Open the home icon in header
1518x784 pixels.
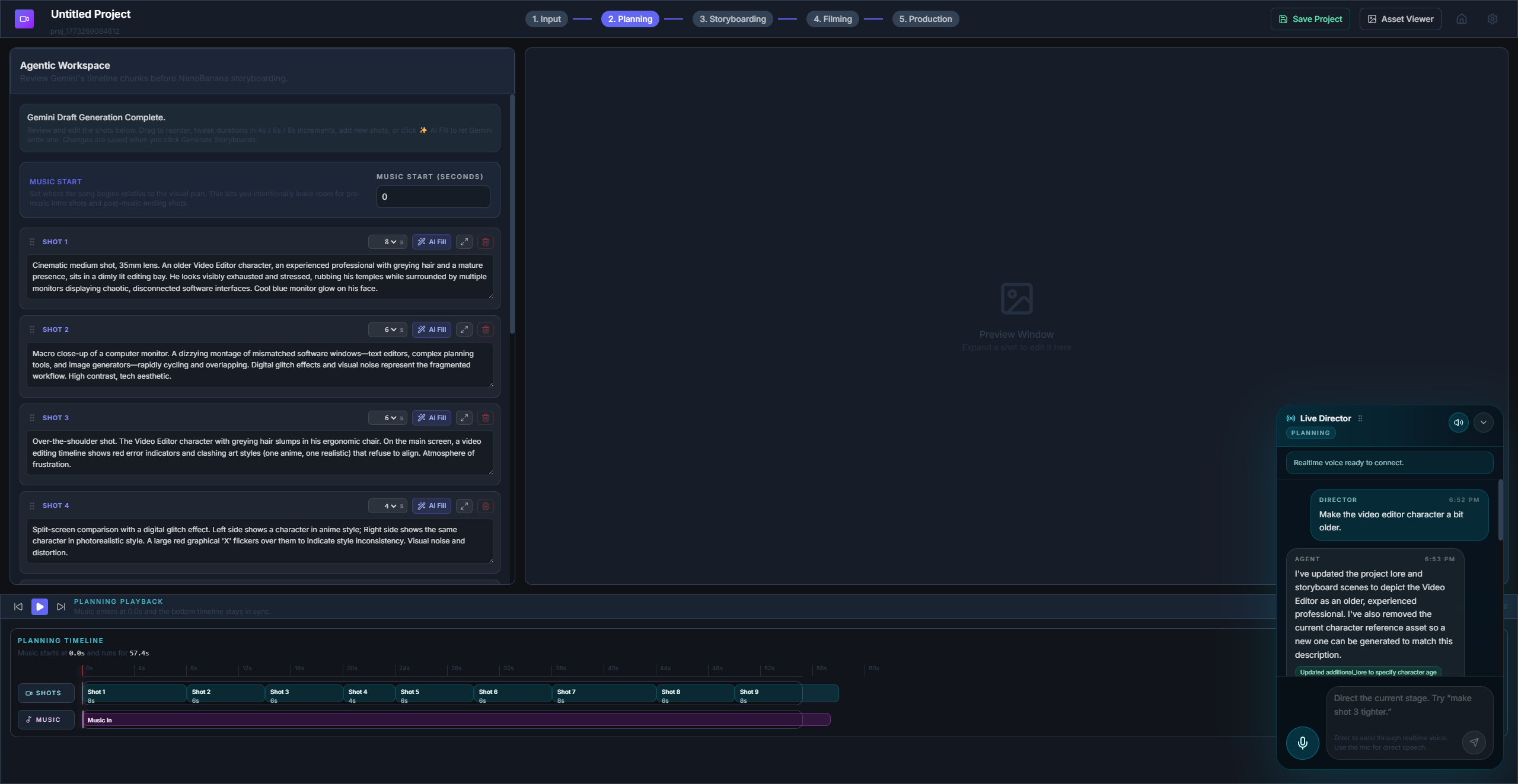1461,19
